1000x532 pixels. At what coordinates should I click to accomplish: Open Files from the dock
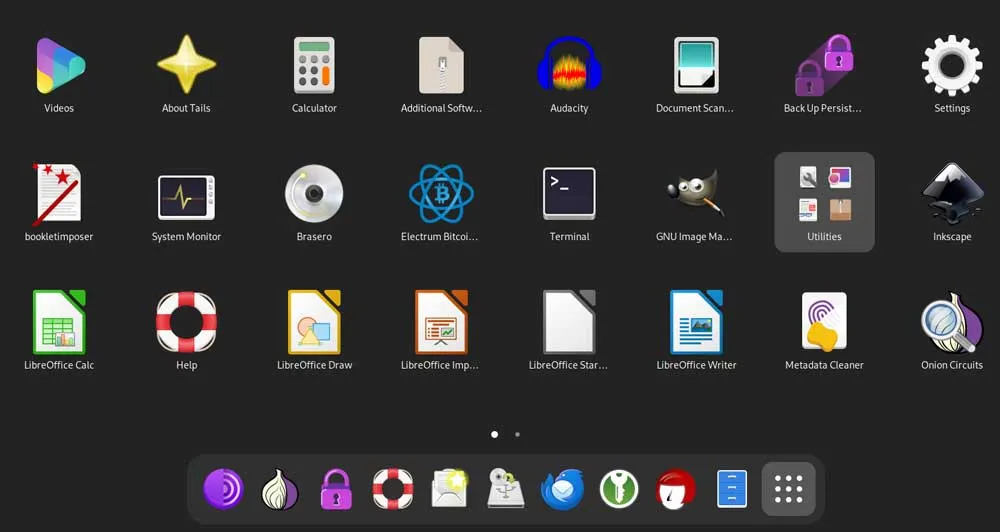point(732,489)
